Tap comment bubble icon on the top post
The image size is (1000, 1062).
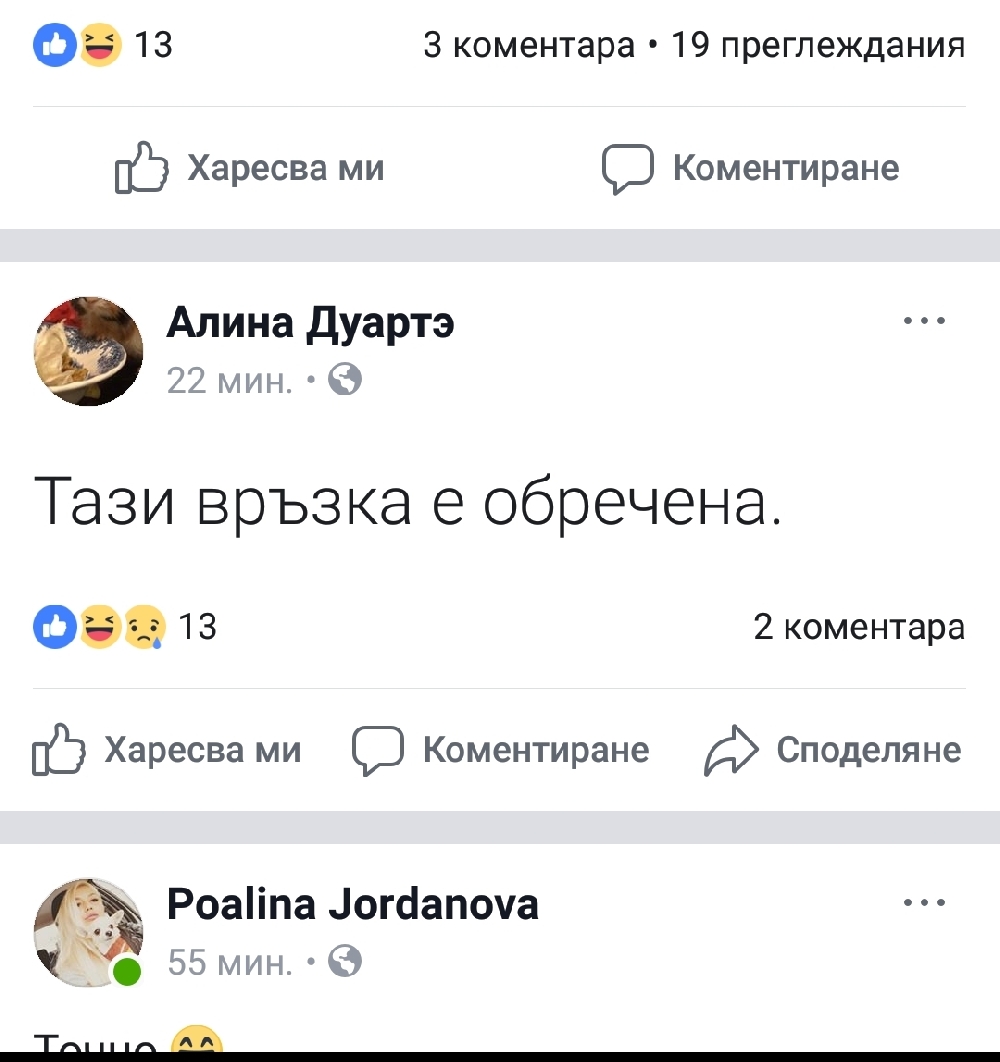tap(627, 168)
